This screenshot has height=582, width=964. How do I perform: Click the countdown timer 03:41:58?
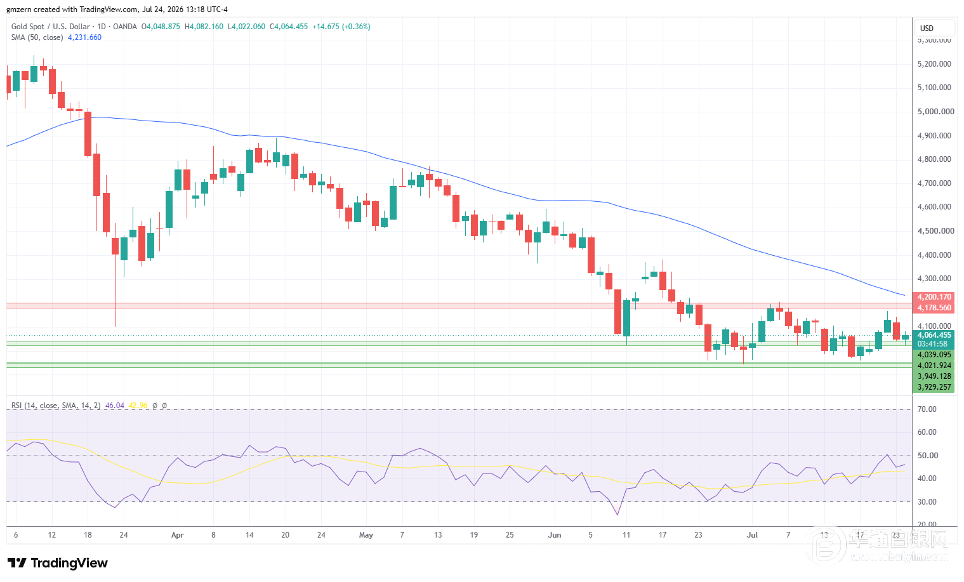[934, 345]
